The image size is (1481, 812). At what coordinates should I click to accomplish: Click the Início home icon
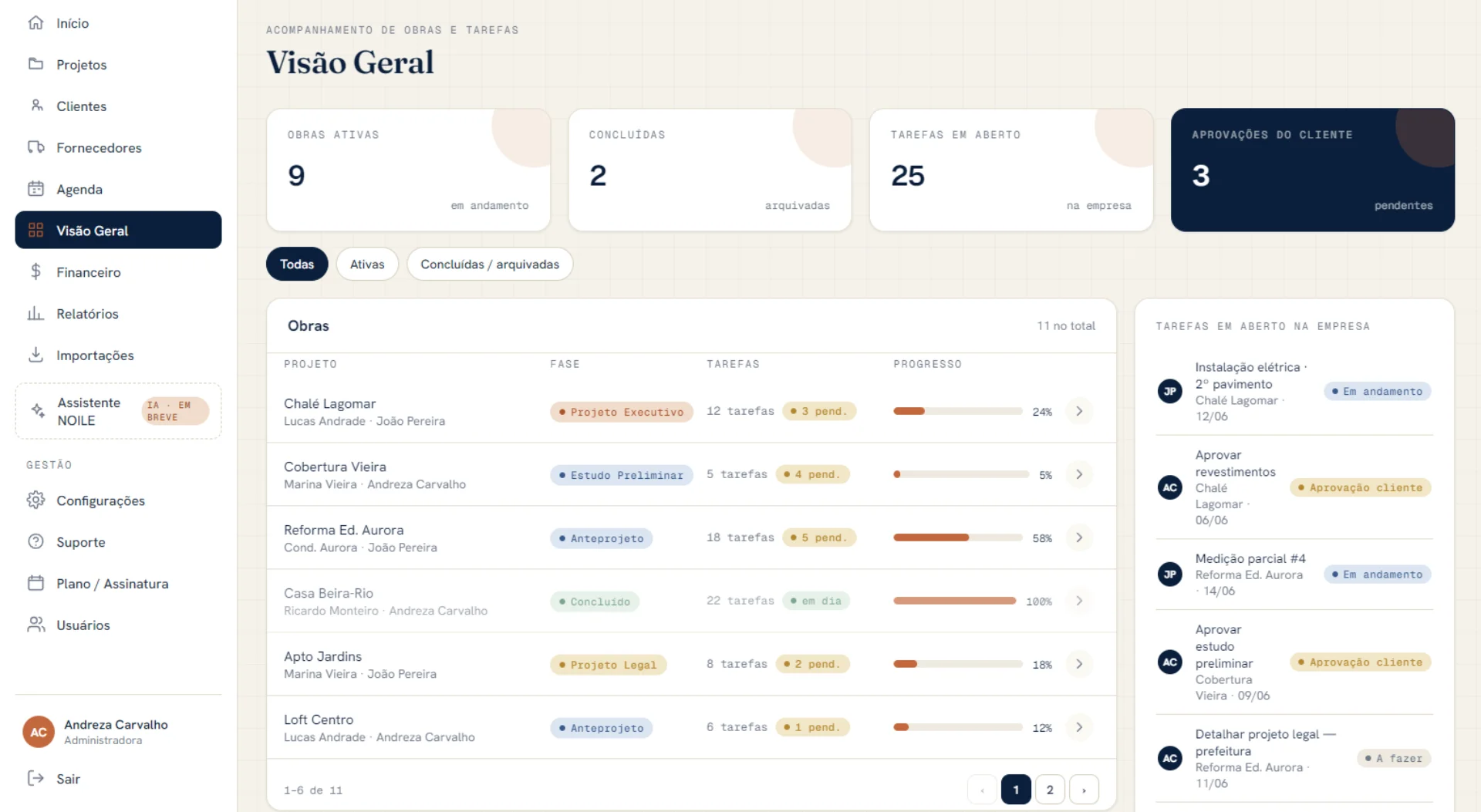[x=35, y=23]
